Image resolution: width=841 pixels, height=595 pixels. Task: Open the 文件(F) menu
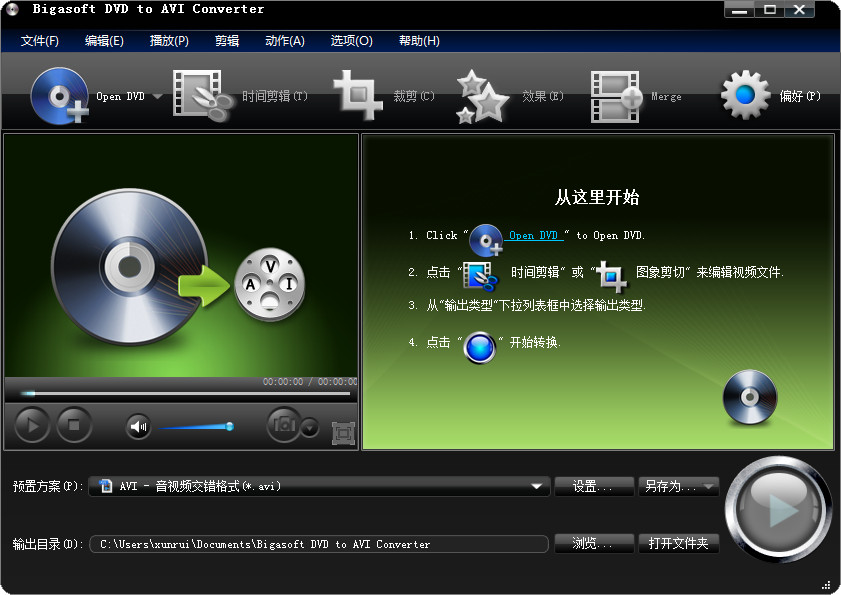coord(40,41)
